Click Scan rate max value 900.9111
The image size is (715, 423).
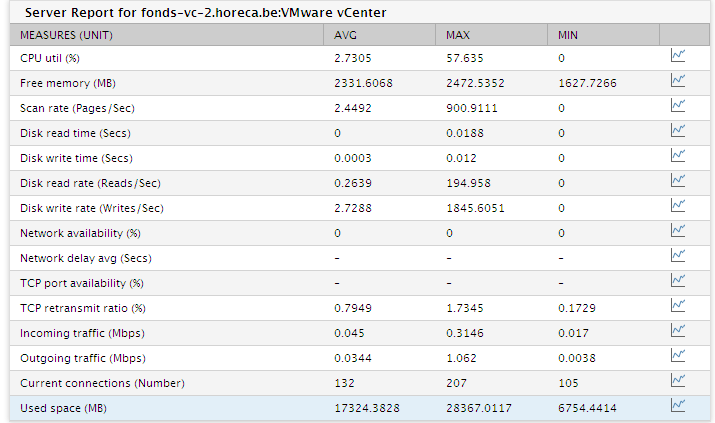pos(471,108)
